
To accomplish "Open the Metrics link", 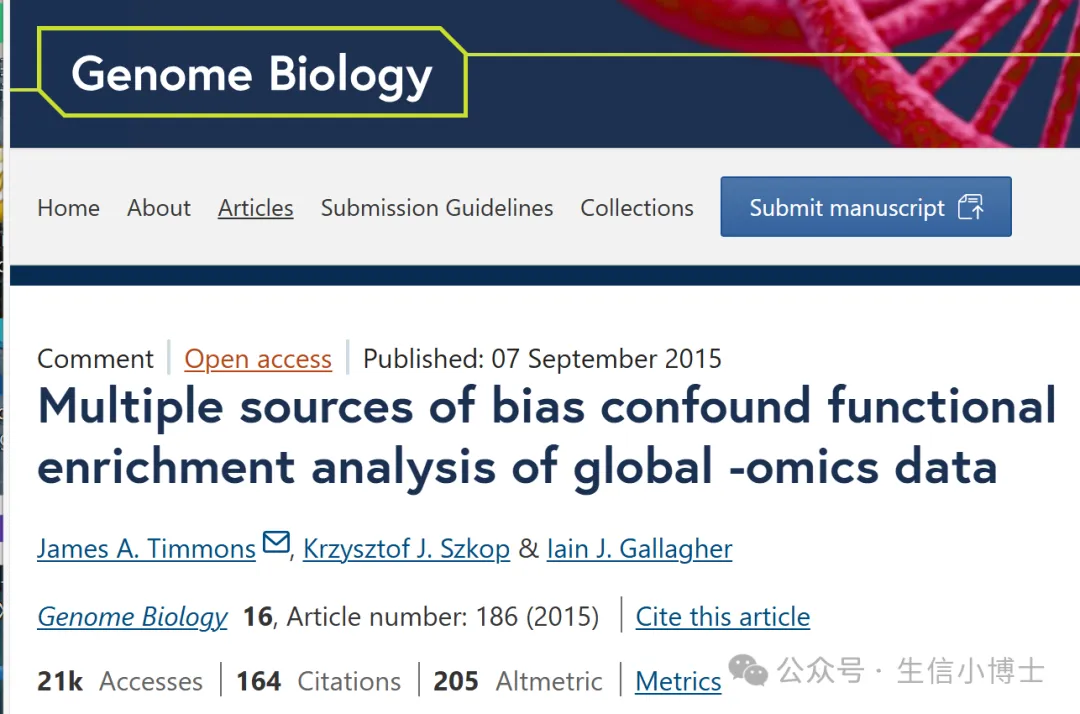I will (x=678, y=682).
